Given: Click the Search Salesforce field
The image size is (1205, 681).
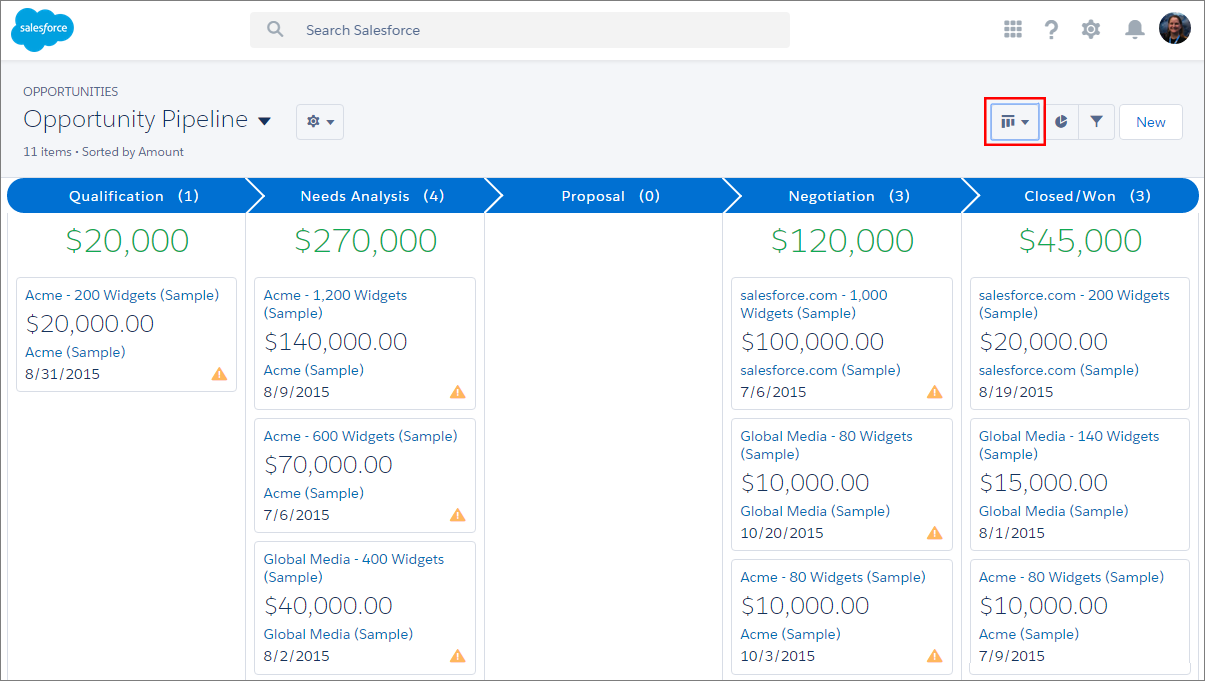Looking at the screenshot, I should [x=520, y=30].
